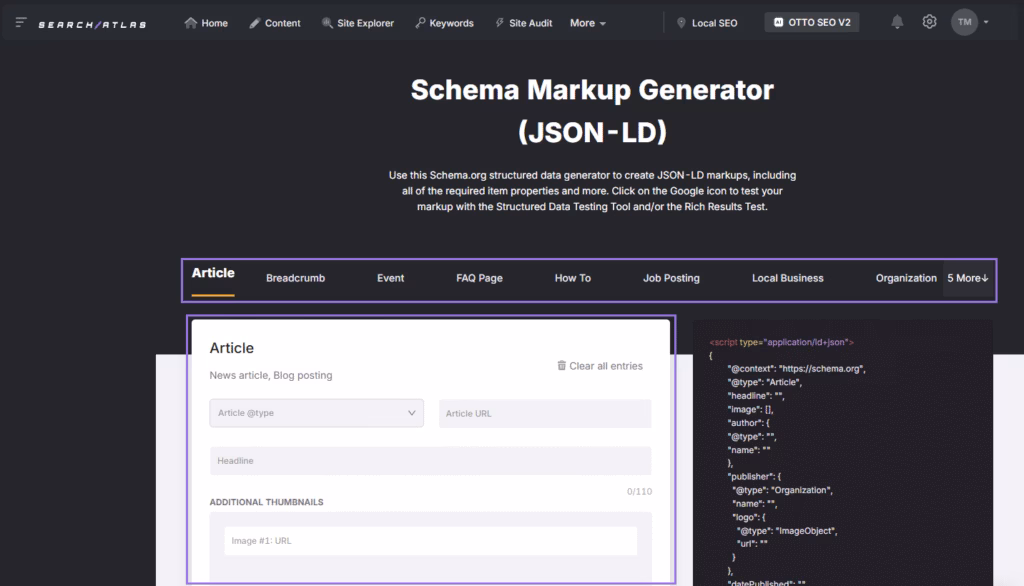The width and height of the screenshot is (1024, 586).
Task: Click the Headline input field
Action: click(x=430, y=461)
